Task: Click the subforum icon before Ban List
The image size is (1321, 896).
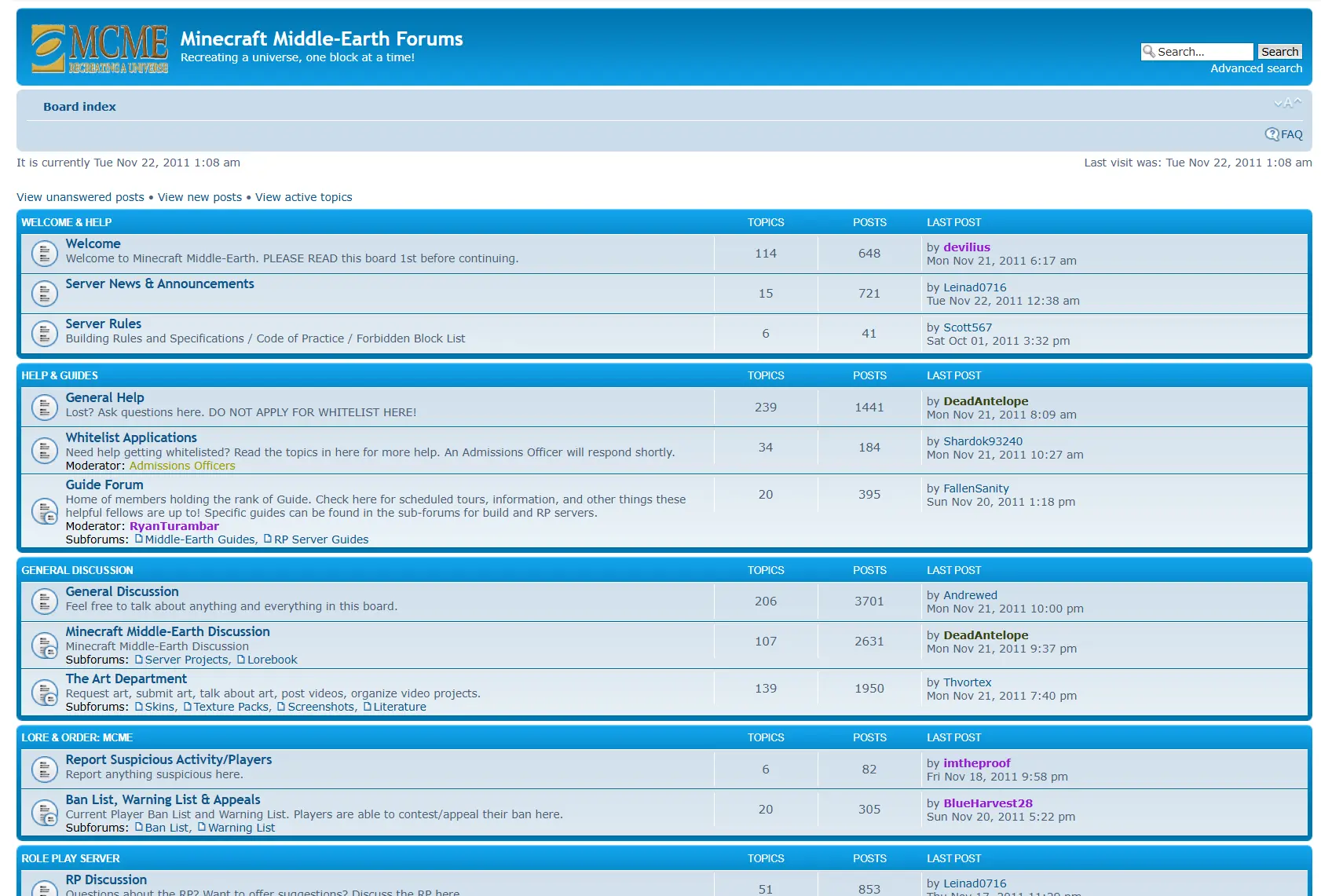Action: tap(139, 827)
